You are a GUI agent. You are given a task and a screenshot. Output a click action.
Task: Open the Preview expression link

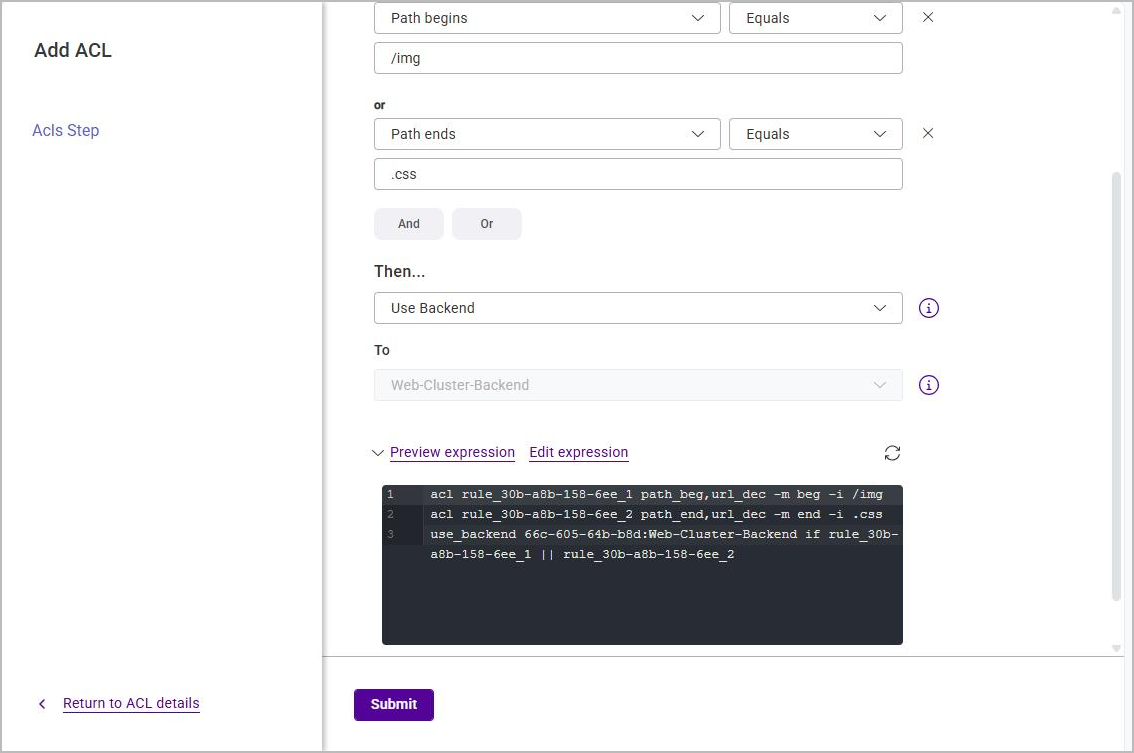[452, 452]
